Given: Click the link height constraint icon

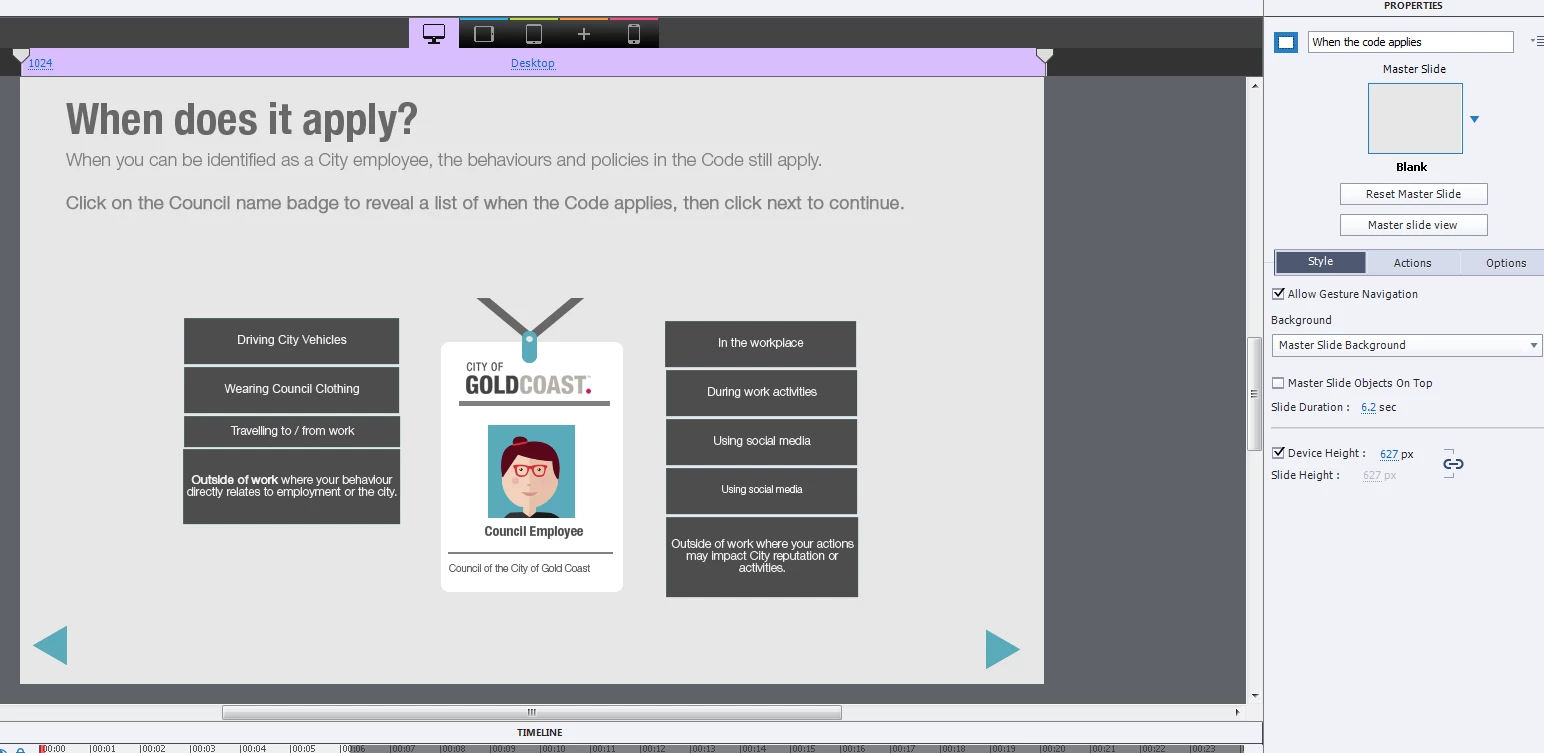Looking at the screenshot, I should 1453,464.
